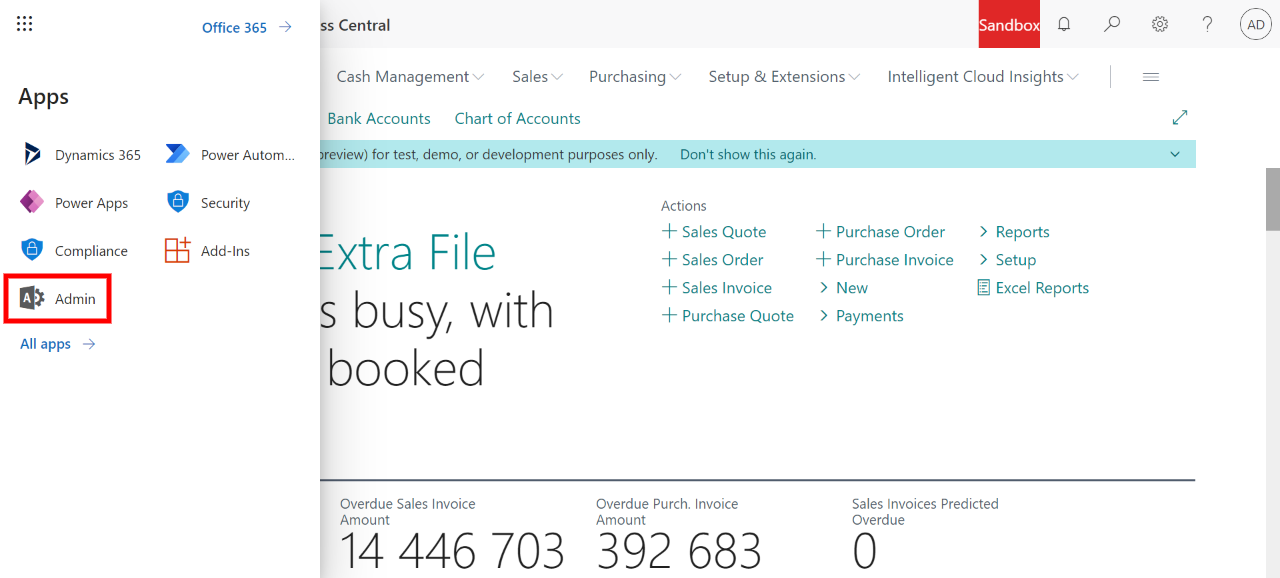Launch the Power Automate app icon
The height and width of the screenshot is (578, 1280).
[178, 154]
